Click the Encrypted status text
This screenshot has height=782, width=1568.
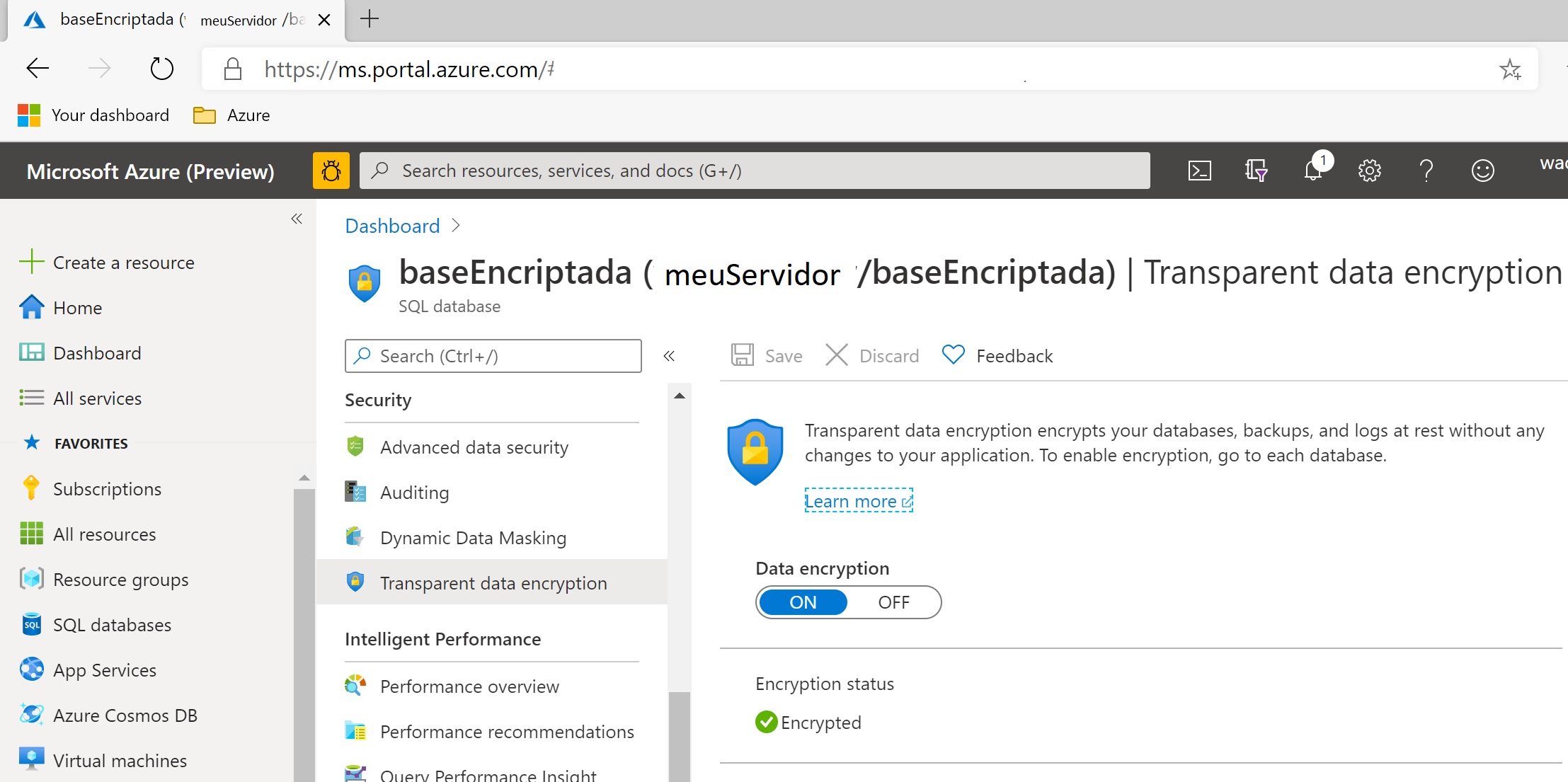[820, 723]
